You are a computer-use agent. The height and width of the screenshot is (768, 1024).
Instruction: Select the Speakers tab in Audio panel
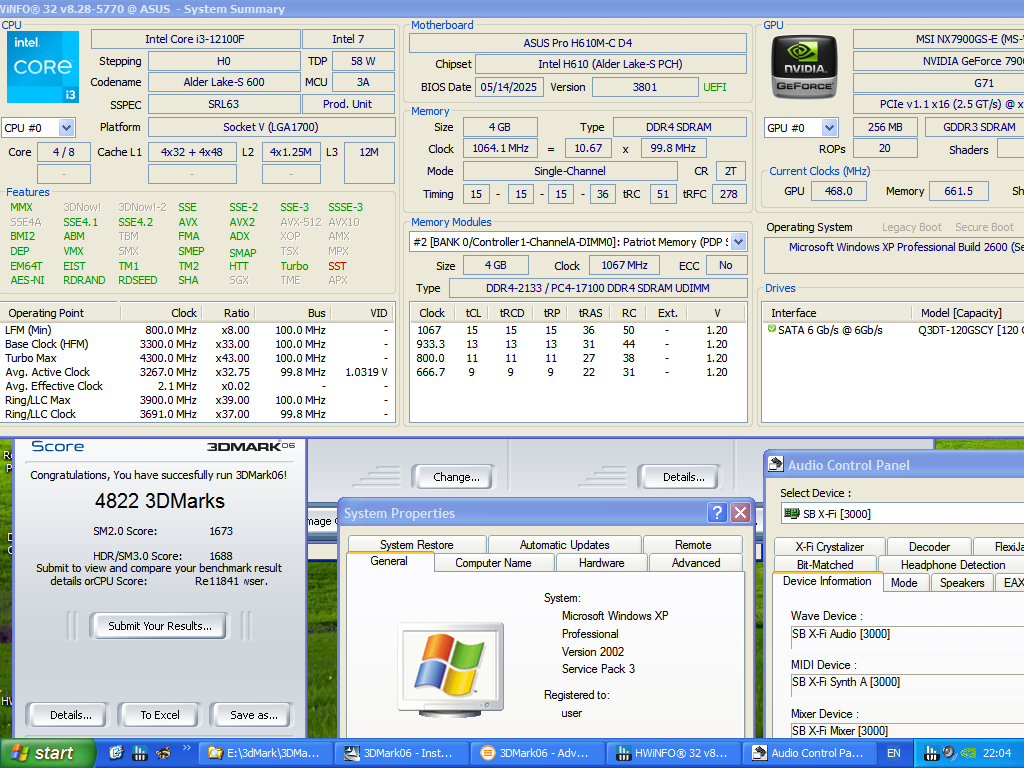(962, 583)
